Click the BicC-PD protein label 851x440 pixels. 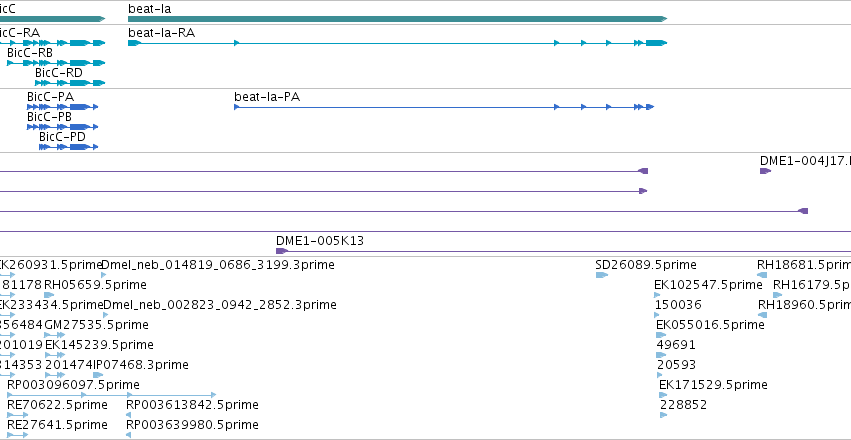click(62, 137)
